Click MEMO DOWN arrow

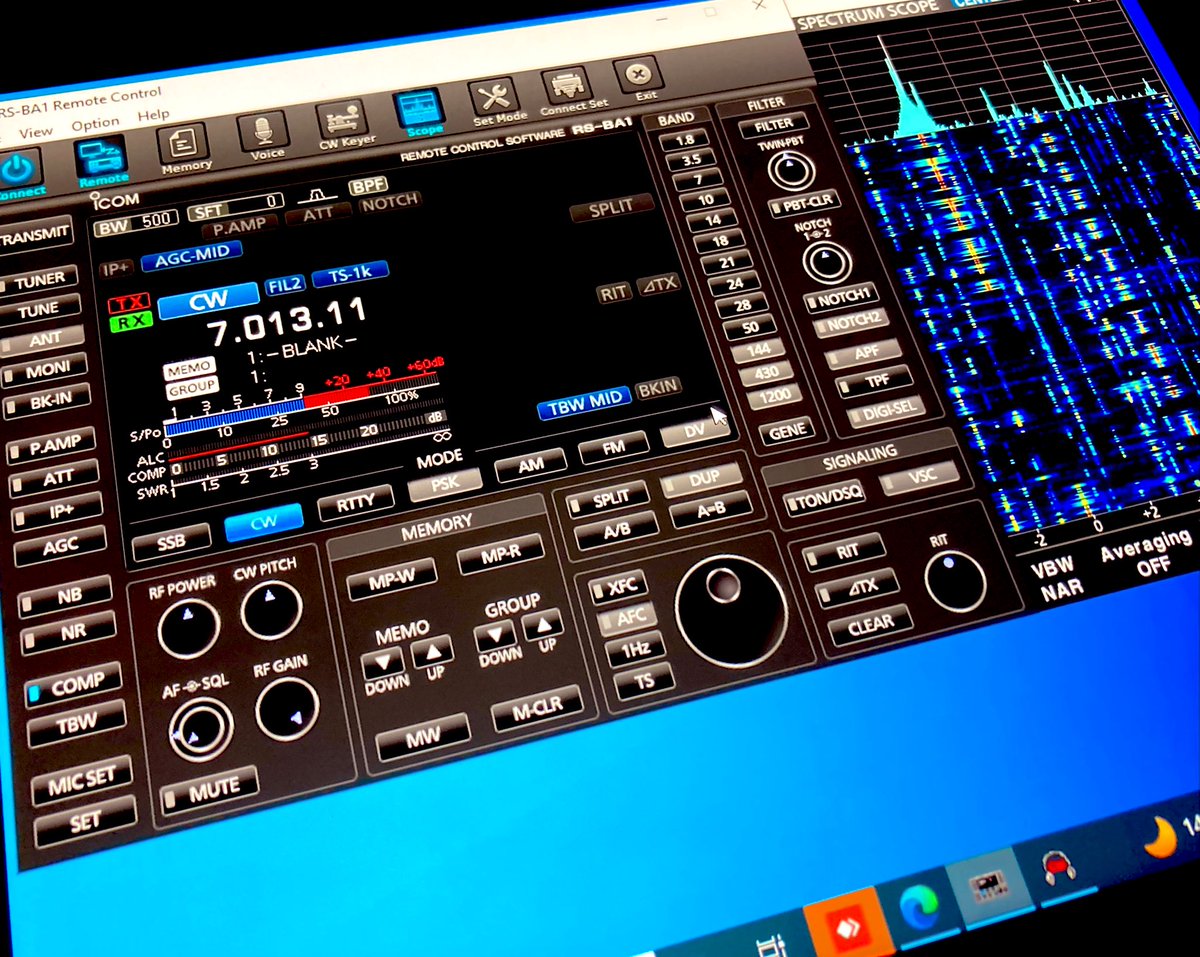pos(384,663)
